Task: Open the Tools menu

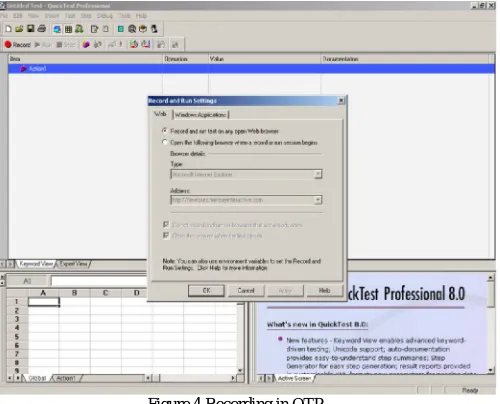Action: [x=124, y=16]
